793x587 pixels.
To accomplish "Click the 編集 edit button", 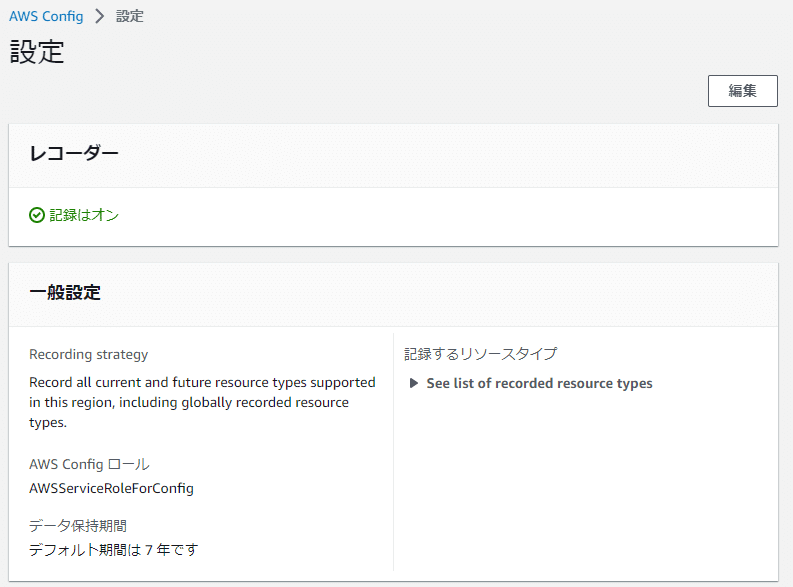I will (742, 91).
